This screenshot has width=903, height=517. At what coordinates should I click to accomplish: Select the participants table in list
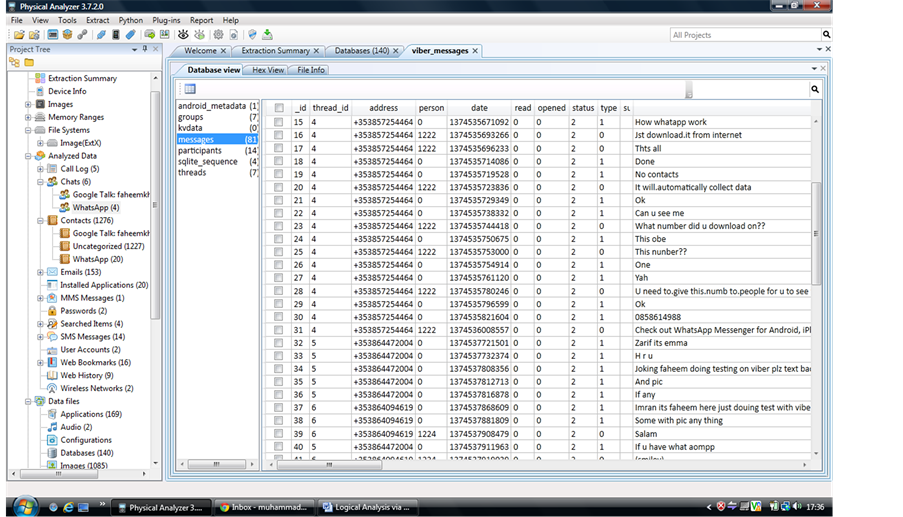coord(217,150)
